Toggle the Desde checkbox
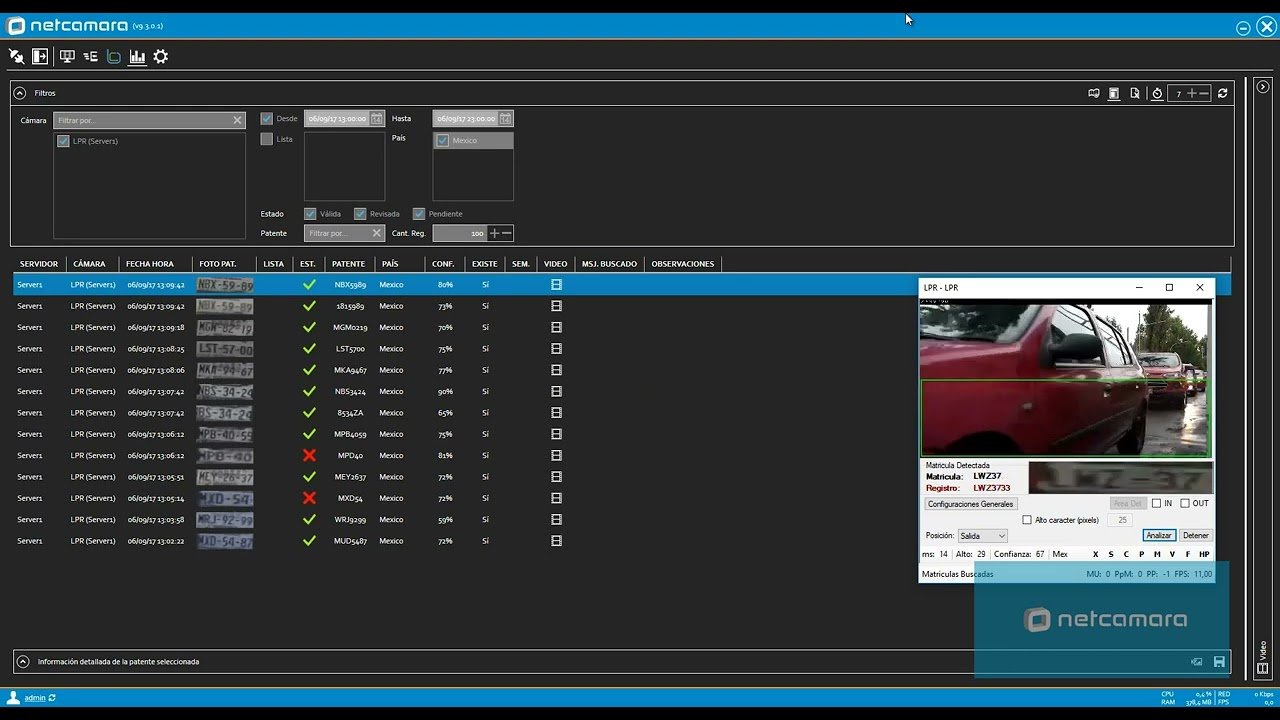This screenshot has width=1280, height=720. [x=267, y=118]
